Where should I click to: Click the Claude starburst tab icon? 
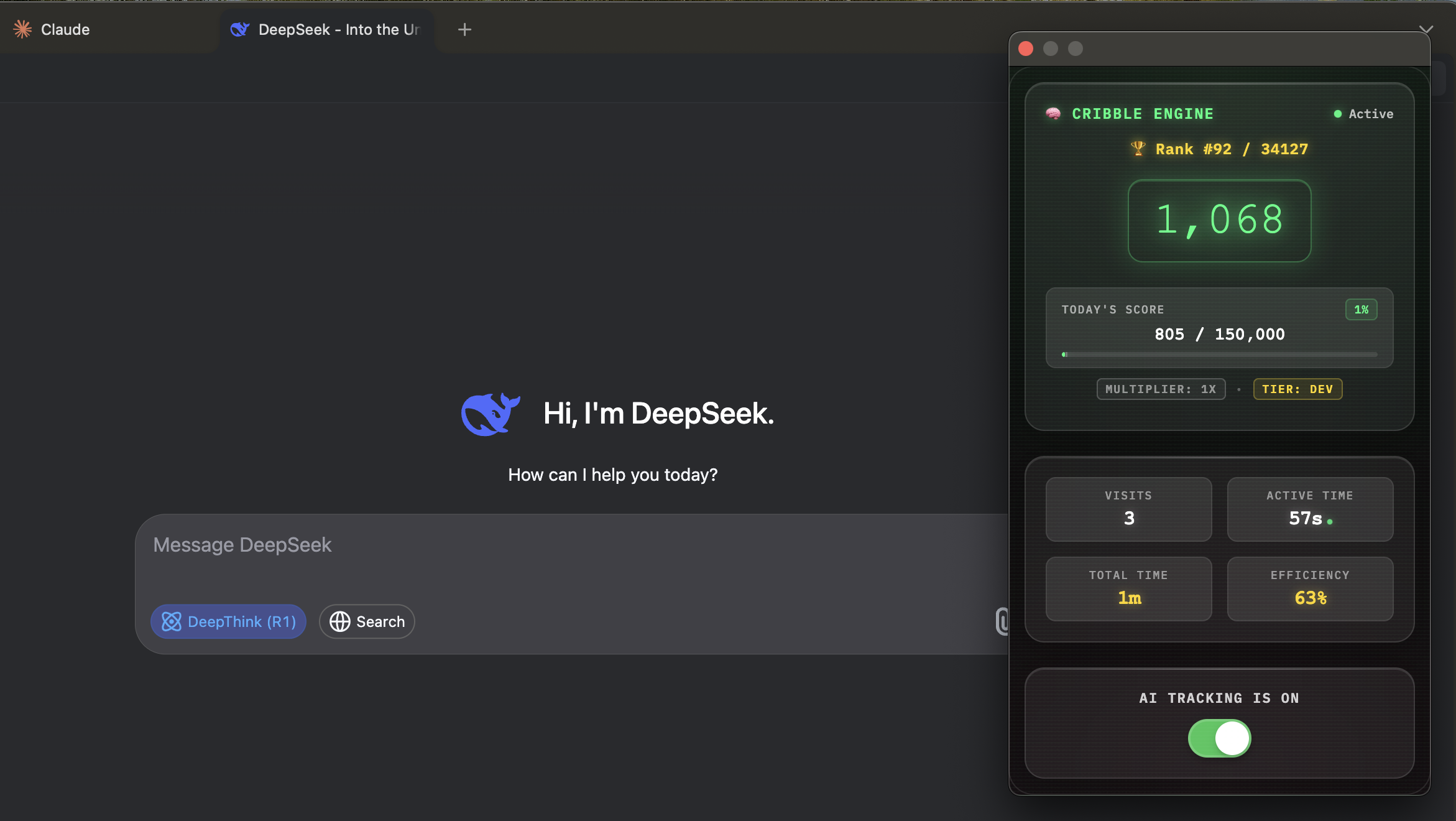(x=22, y=29)
